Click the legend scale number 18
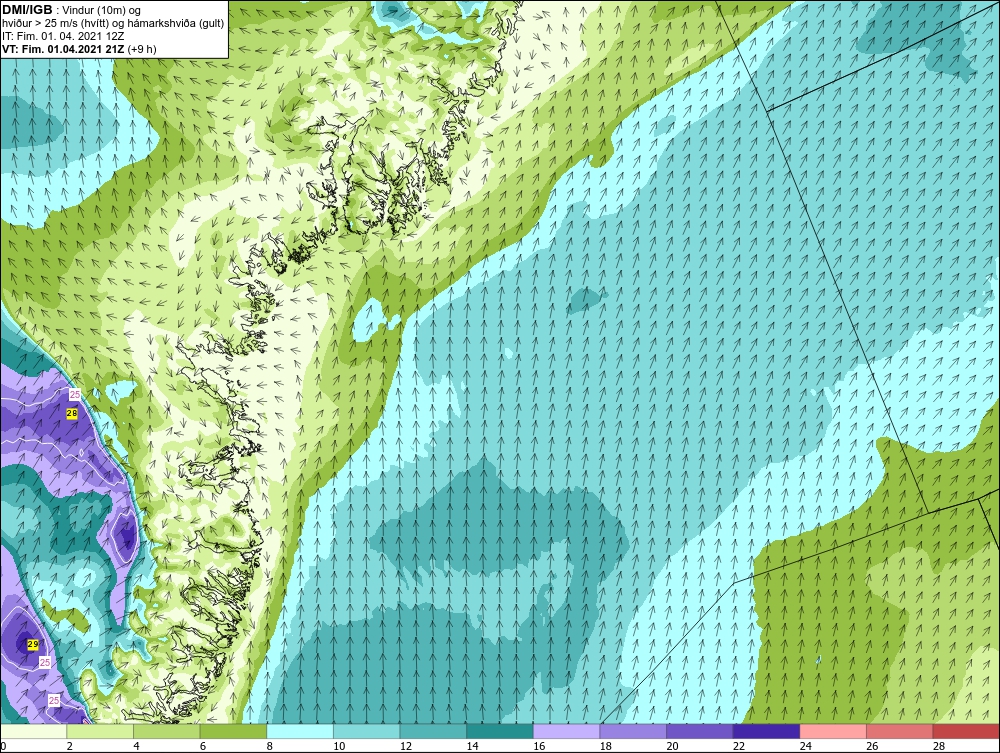Screen dimensions: 1000x753 [x=605, y=746]
